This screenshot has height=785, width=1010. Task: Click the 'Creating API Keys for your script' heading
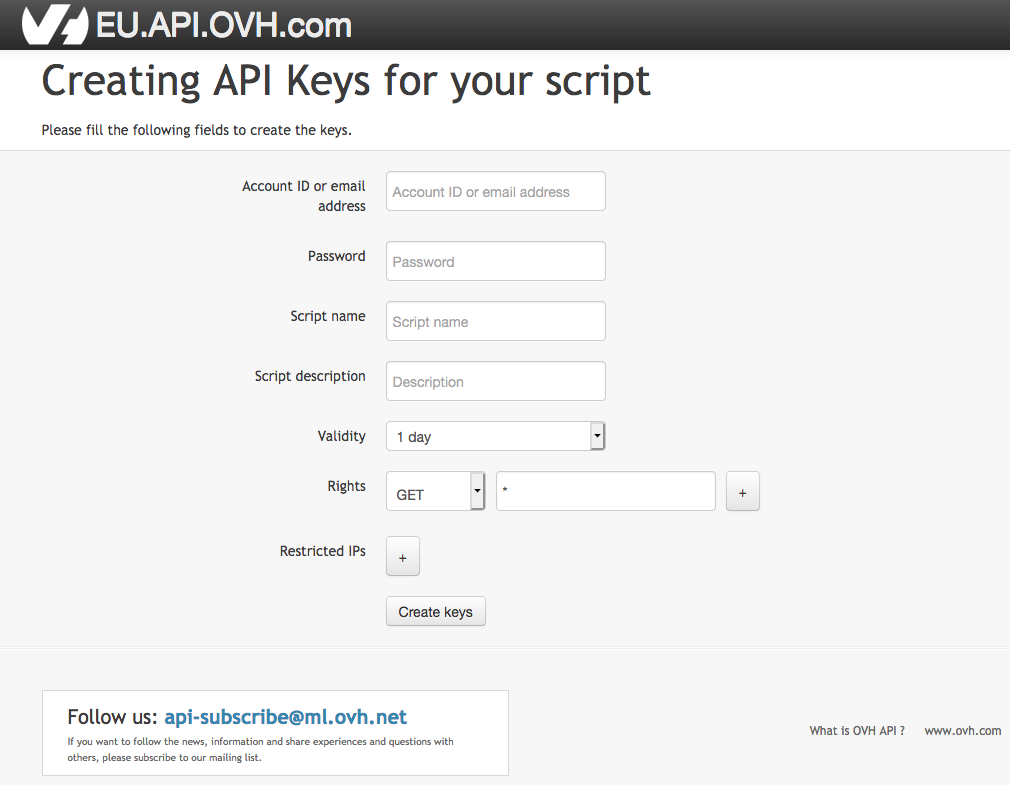pyautogui.click(x=345, y=81)
